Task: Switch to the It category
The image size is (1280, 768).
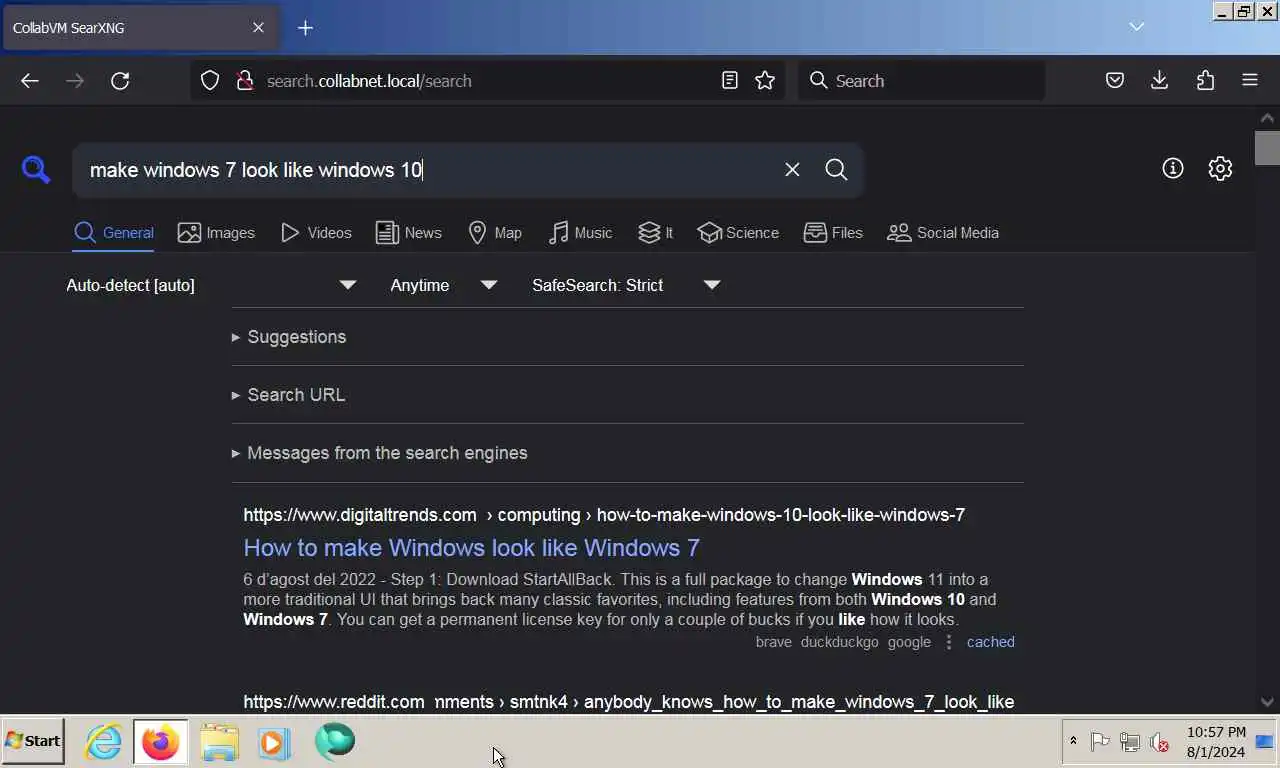Action: click(x=656, y=233)
